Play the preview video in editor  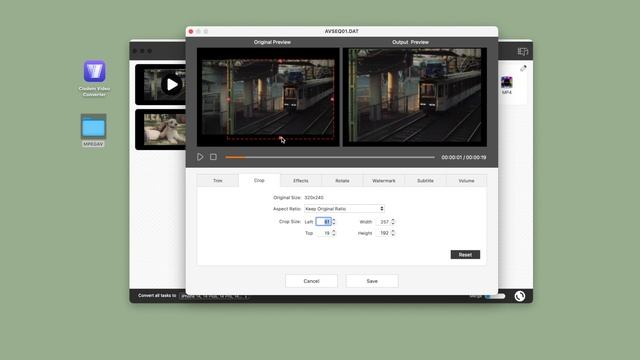coord(200,157)
